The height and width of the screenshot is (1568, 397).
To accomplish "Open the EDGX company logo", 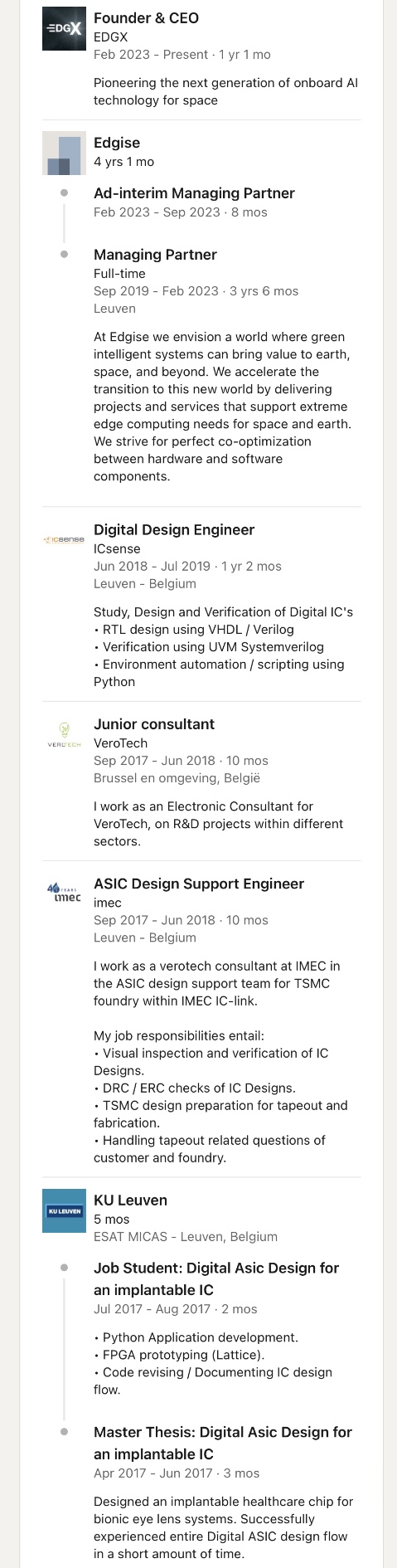I will (64, 29).
